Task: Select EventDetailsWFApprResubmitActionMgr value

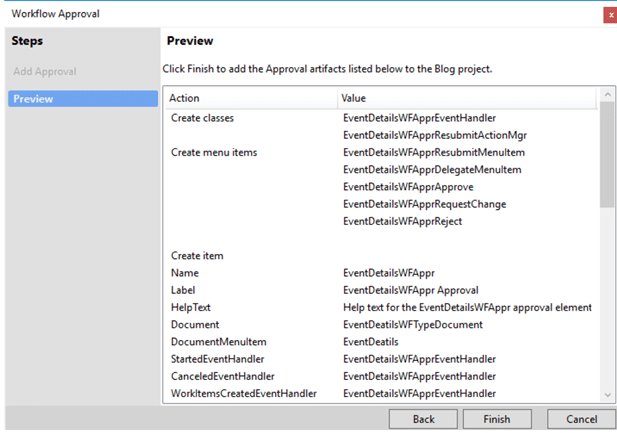Action: pyautogui.click(x=435, y=135)
